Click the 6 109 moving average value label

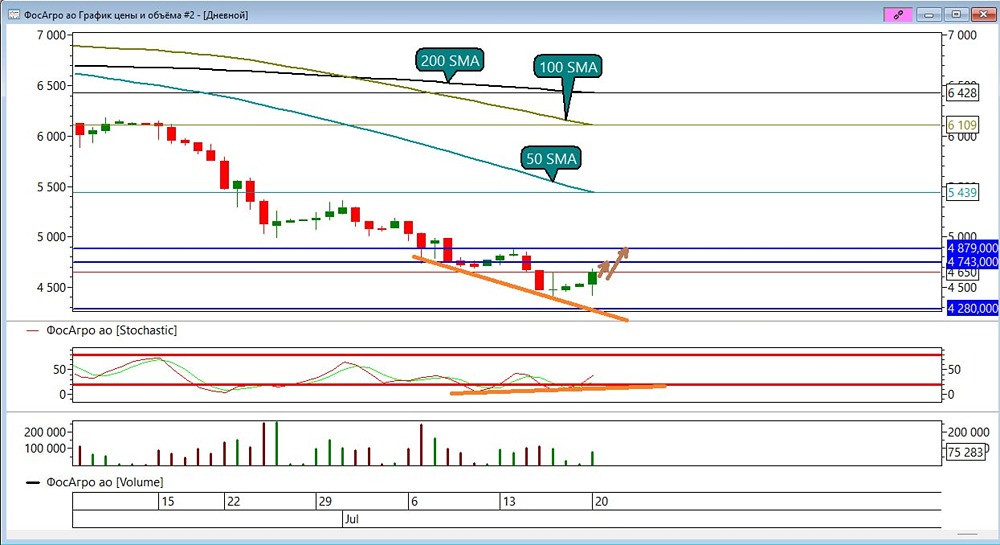pos(962,125)
